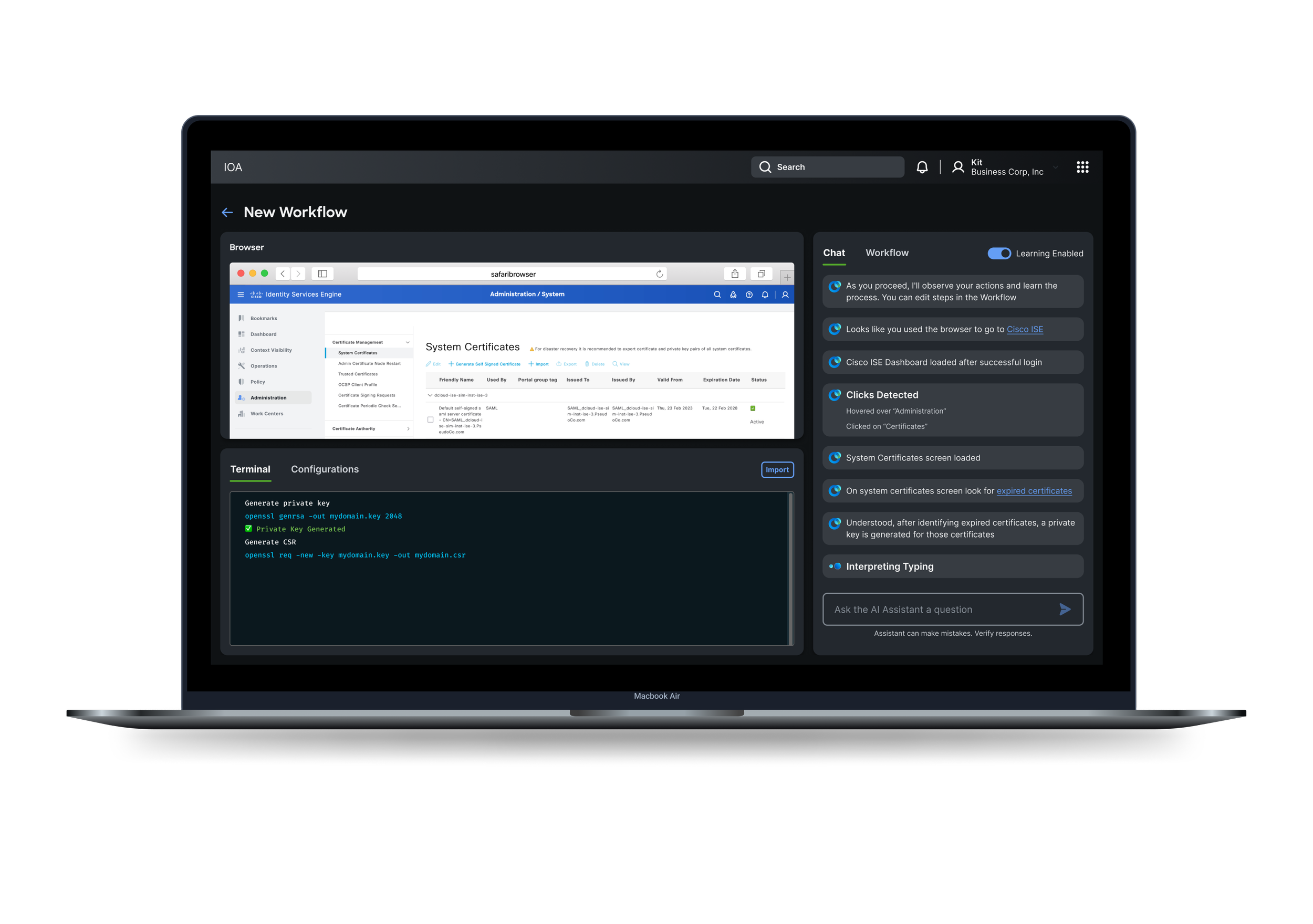Disable the Learning Enabled toggle

pyautogui.click(x=999, y=253)
